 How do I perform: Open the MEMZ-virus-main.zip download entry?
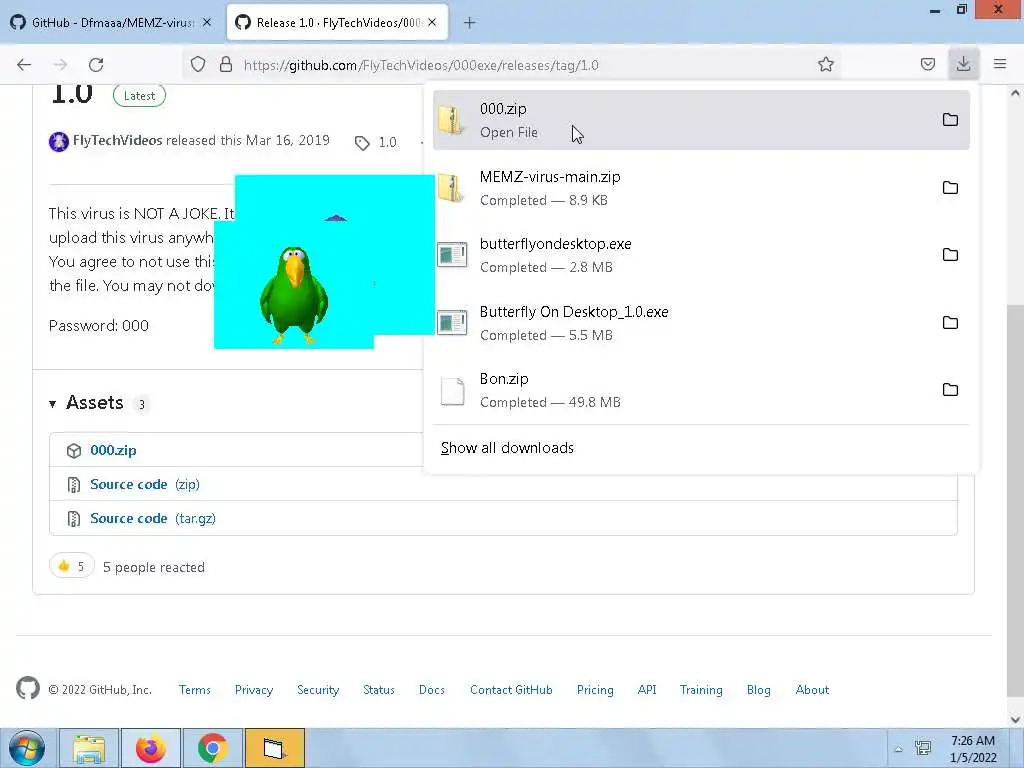click(701, 188)
